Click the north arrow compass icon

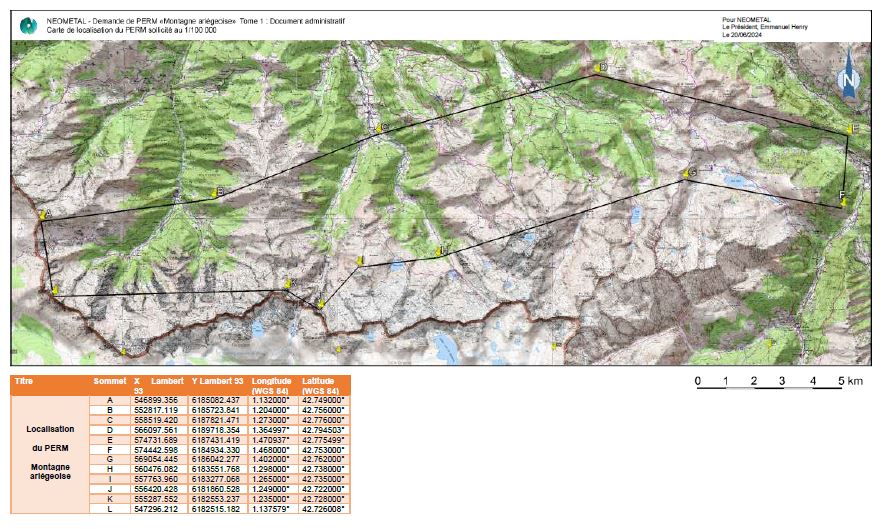(850, 76)
